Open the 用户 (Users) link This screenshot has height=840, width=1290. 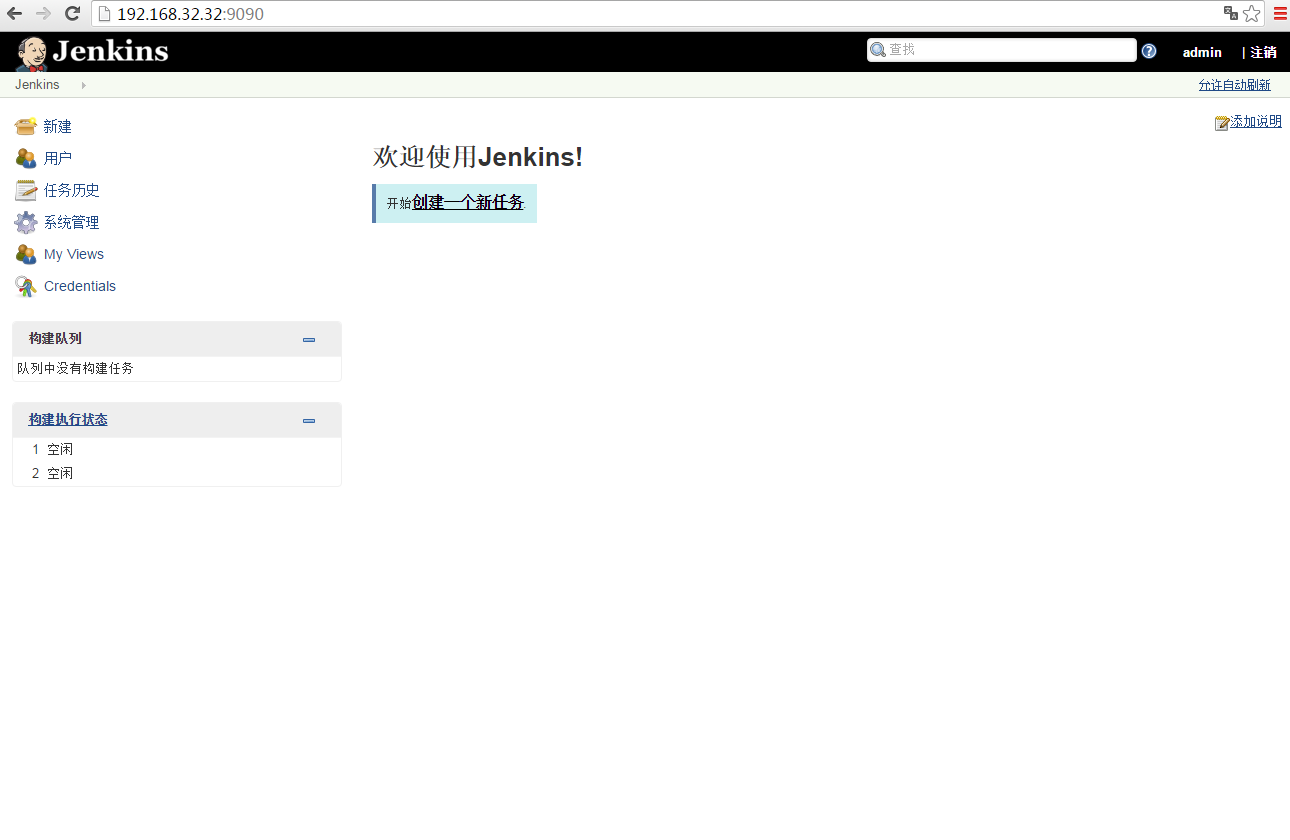point(58,159)
